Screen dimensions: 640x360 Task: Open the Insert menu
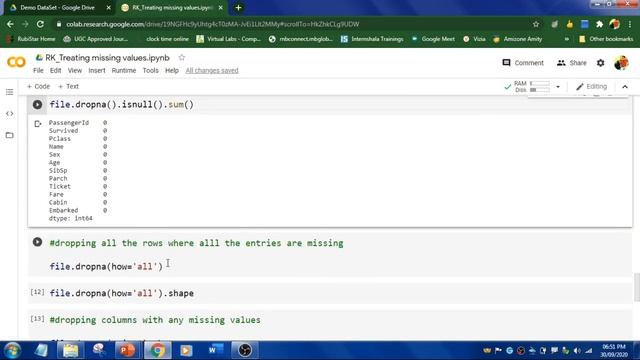coord(97,71)
